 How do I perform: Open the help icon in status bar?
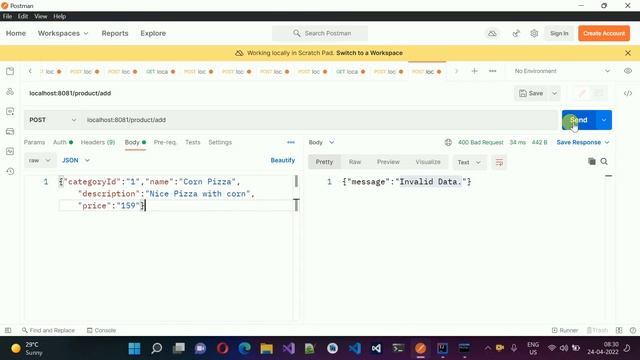point(633,330)
